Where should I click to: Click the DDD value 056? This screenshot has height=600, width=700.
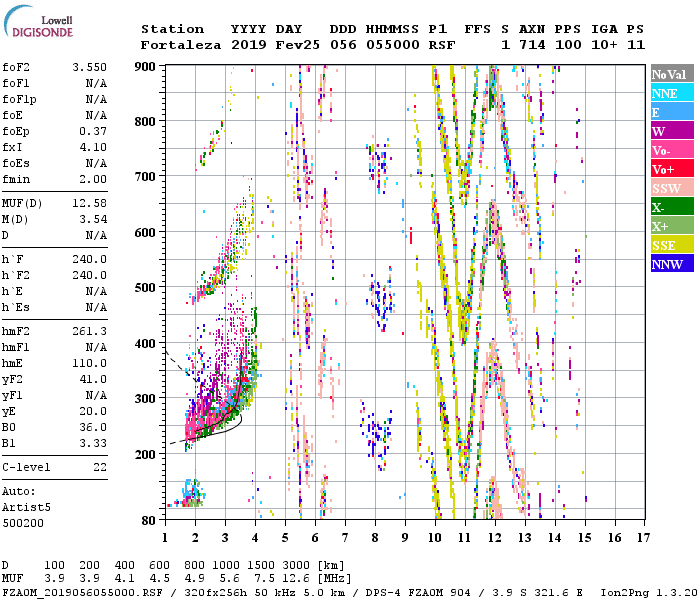click(343, 45)
